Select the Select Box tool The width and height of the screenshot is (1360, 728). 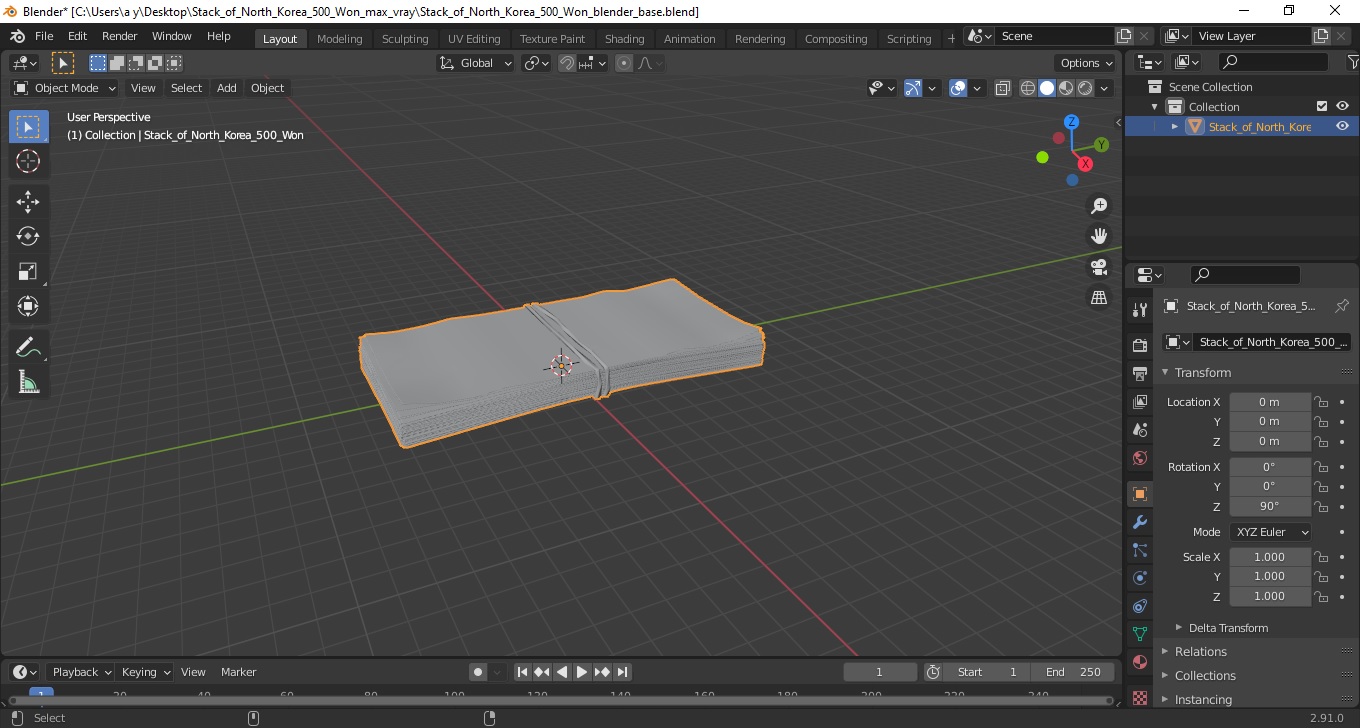pos(28,126)
